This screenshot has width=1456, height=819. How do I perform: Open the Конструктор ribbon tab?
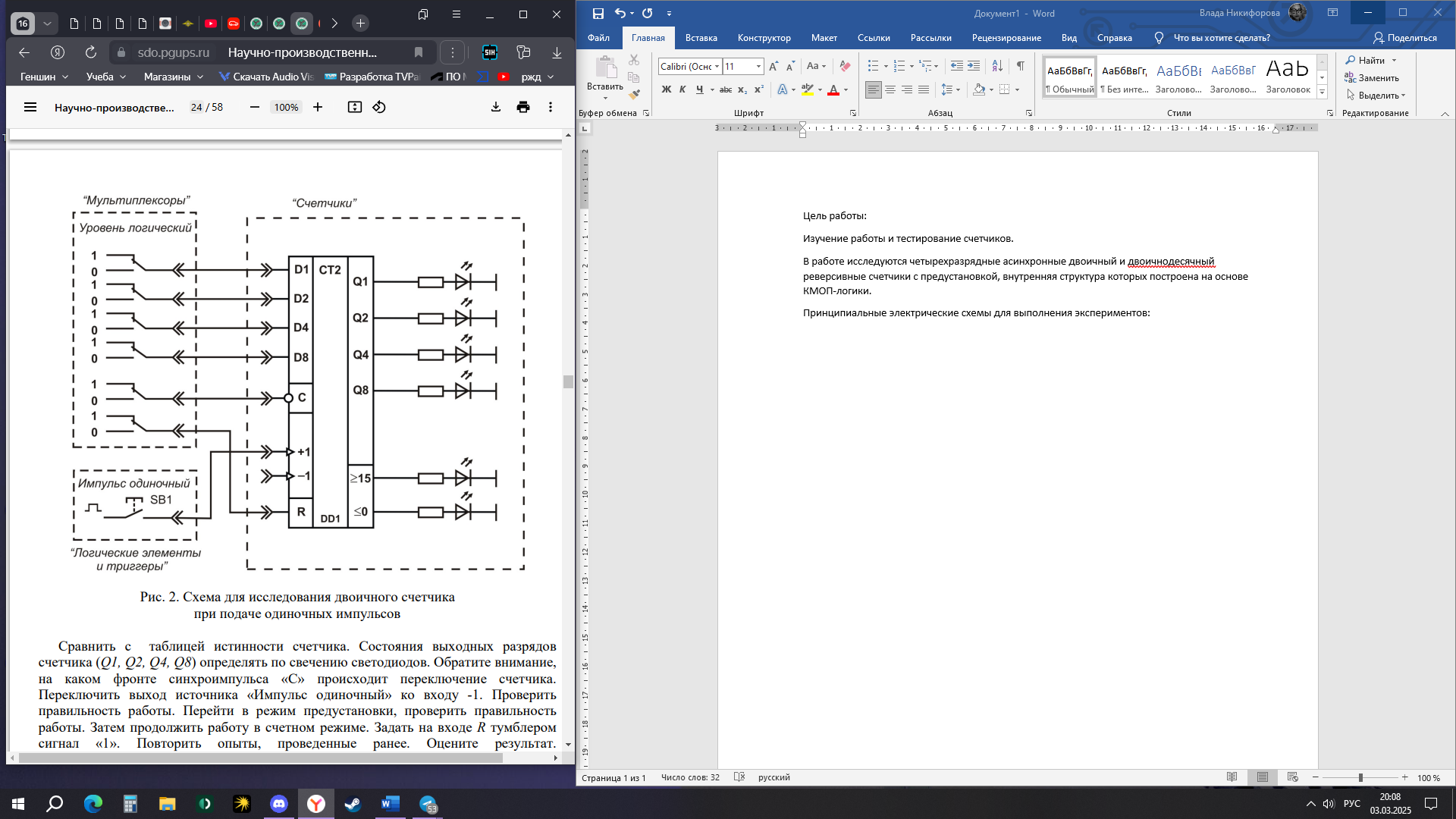click(764, 38)
